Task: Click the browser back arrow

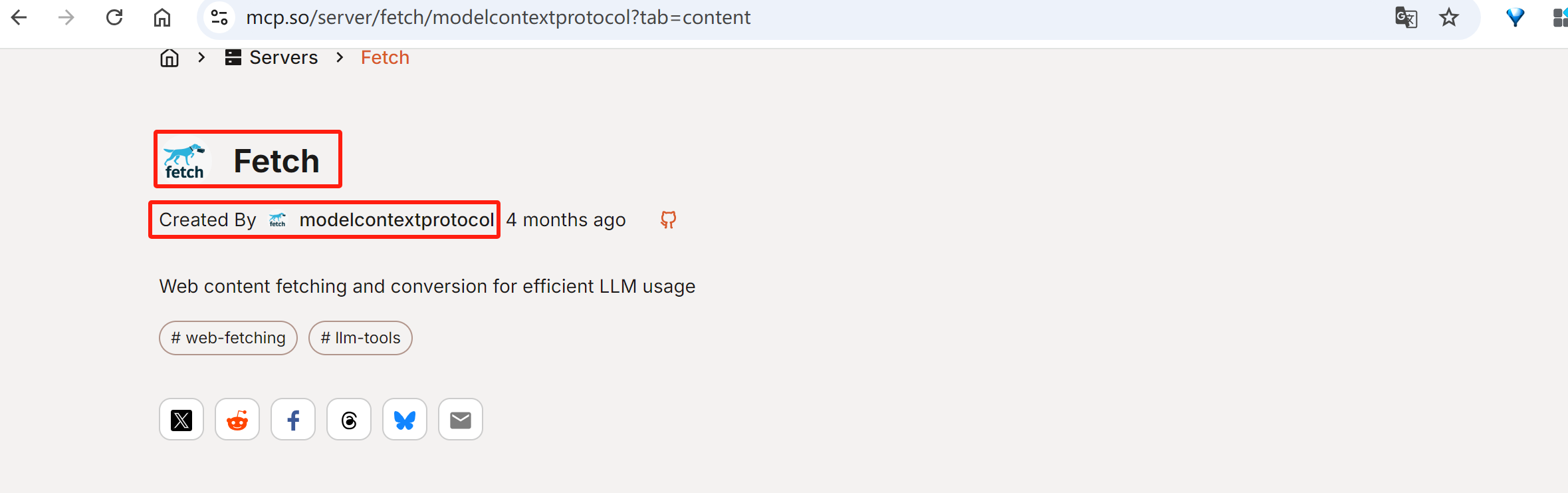Action: pos(19,17)
